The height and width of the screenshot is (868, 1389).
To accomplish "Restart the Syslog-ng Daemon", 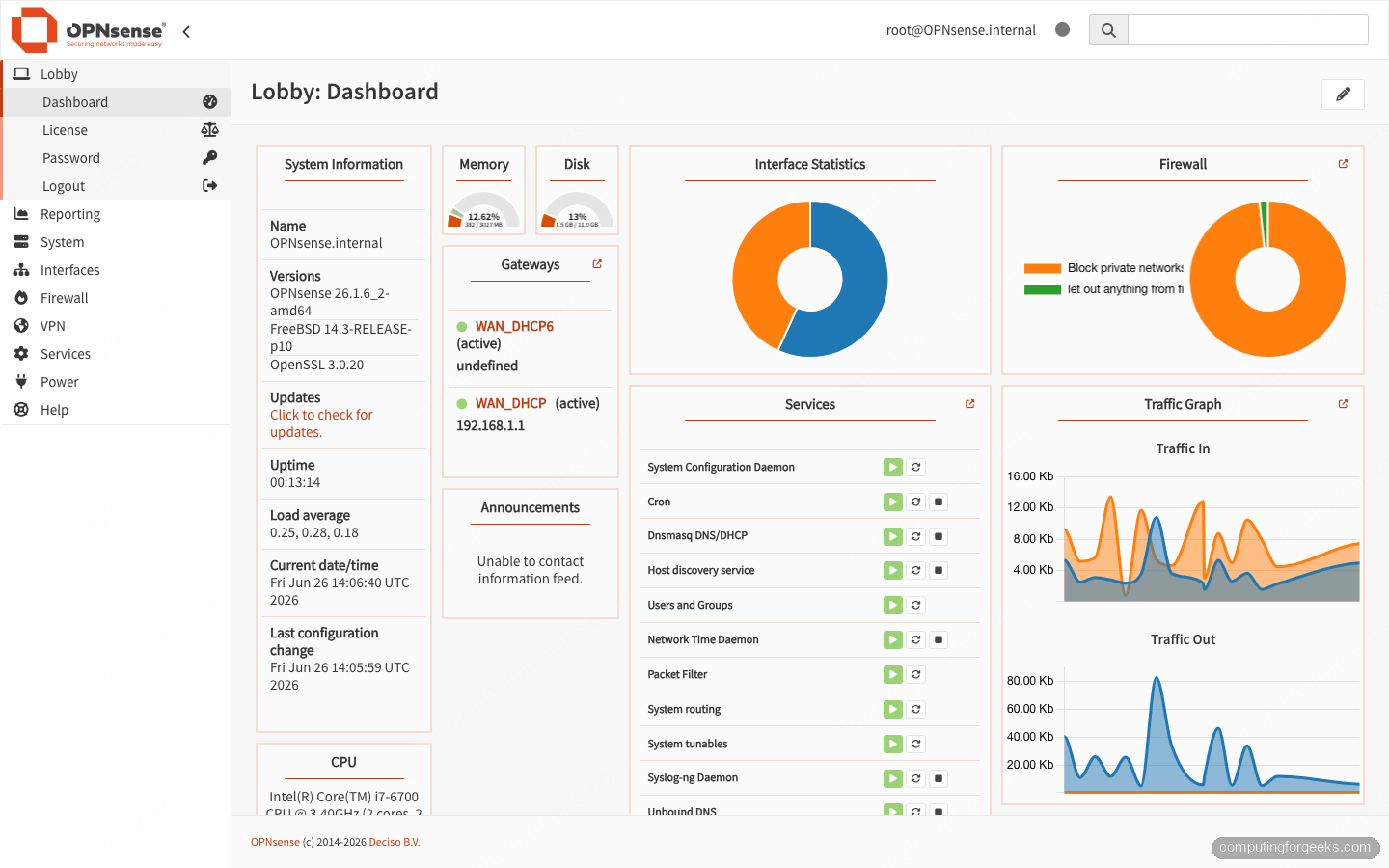I will [x=916, y=778].
